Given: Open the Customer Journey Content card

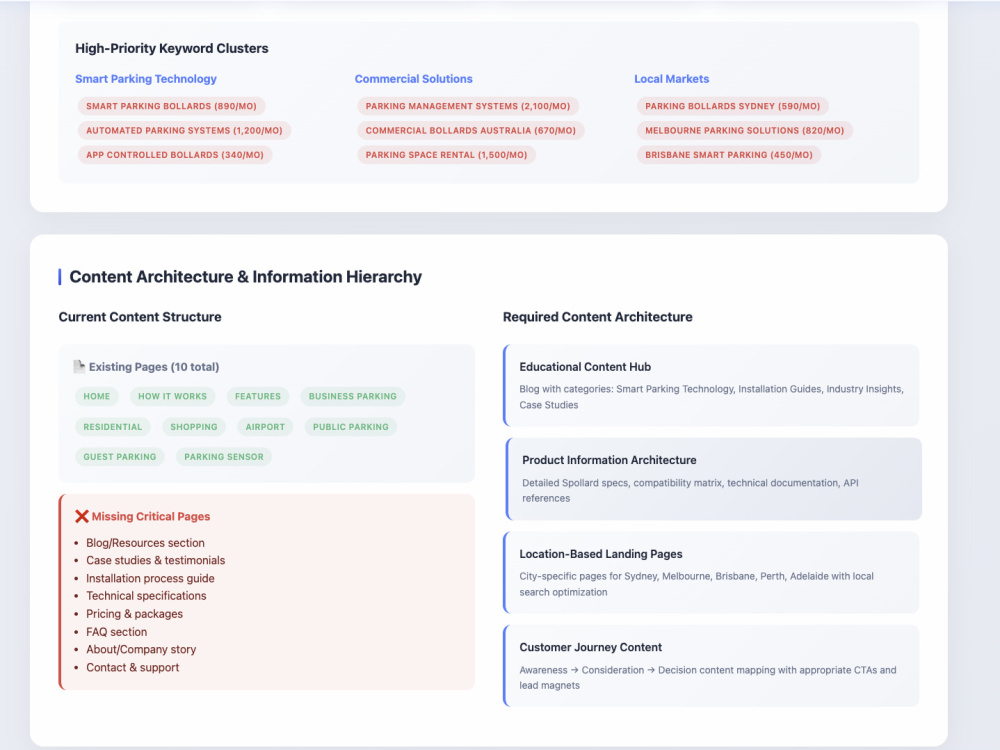Looking at the screenshot, I should 711,666.
